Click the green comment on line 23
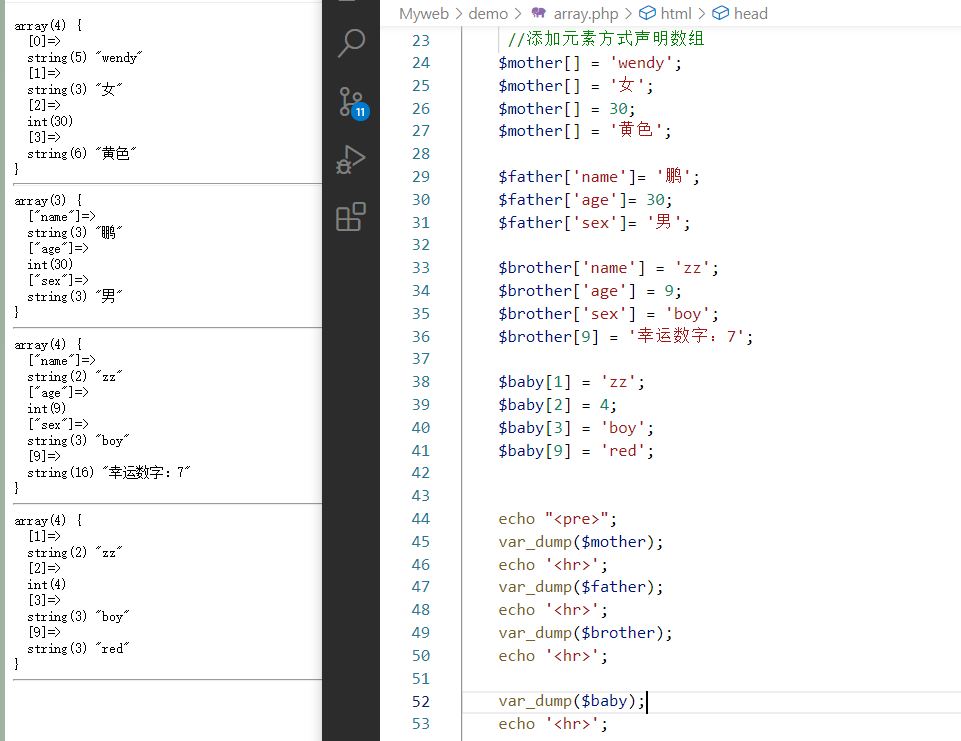Viewport: 961px width, 741px height. 606,39
